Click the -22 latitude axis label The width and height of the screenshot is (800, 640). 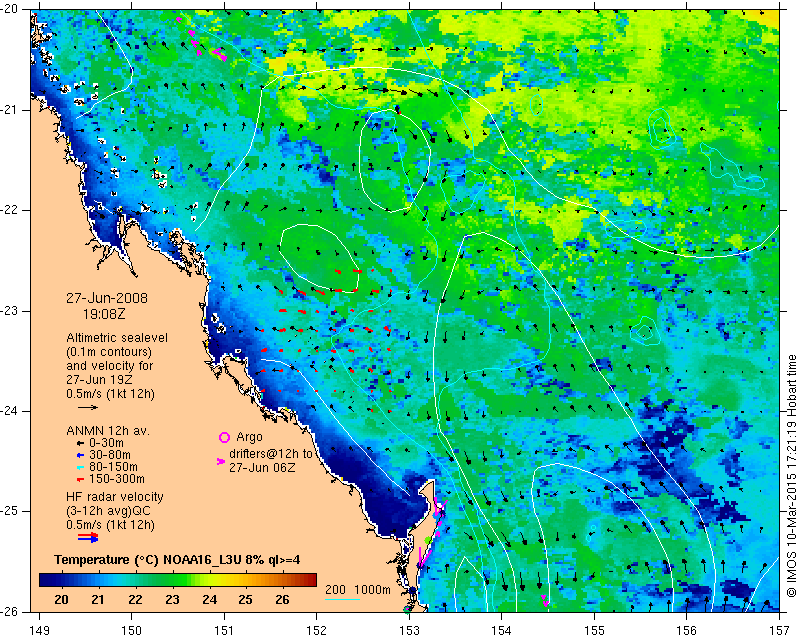[x=10, y=210]
